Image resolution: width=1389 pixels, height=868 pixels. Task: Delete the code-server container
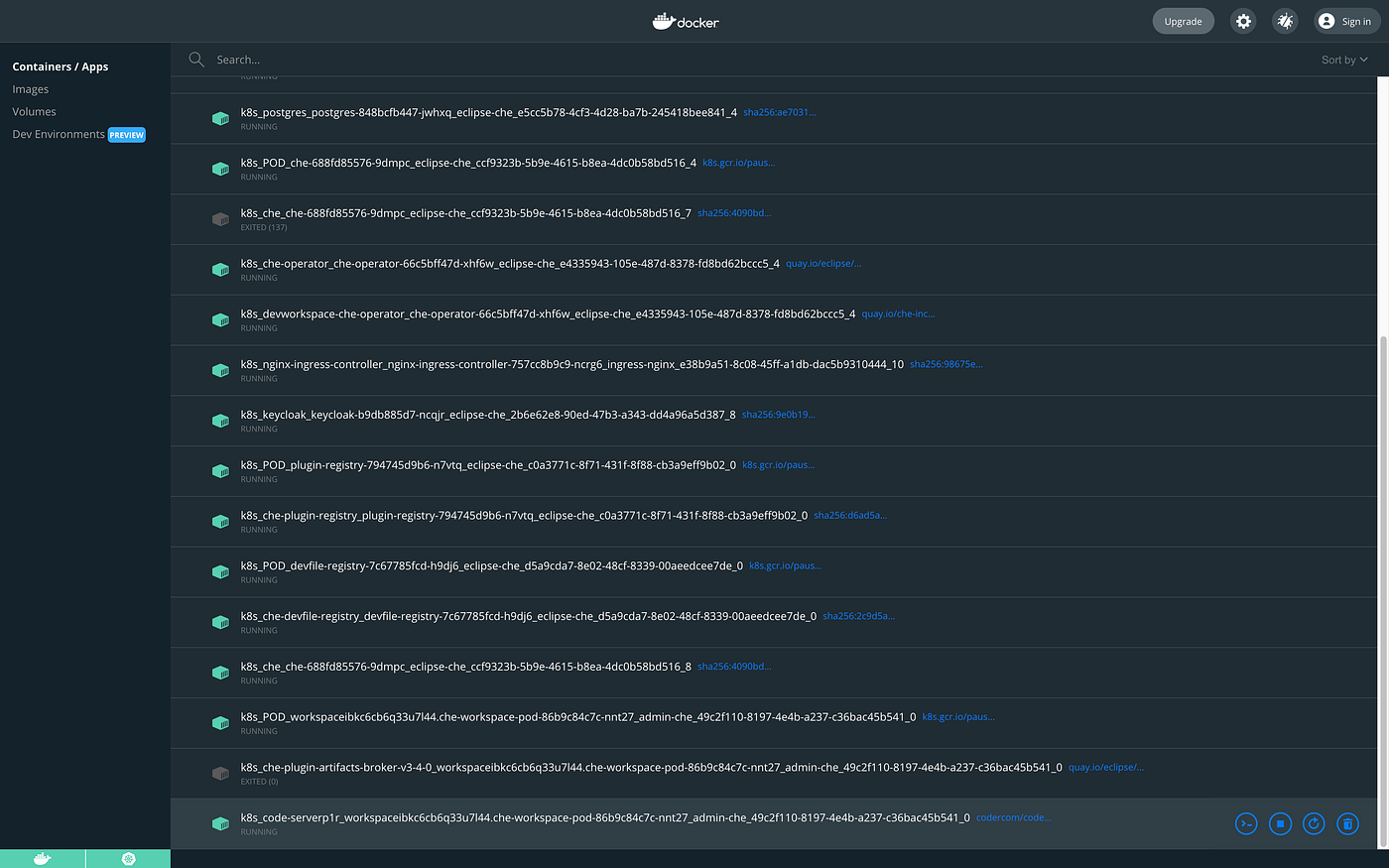click(1347, 823)
